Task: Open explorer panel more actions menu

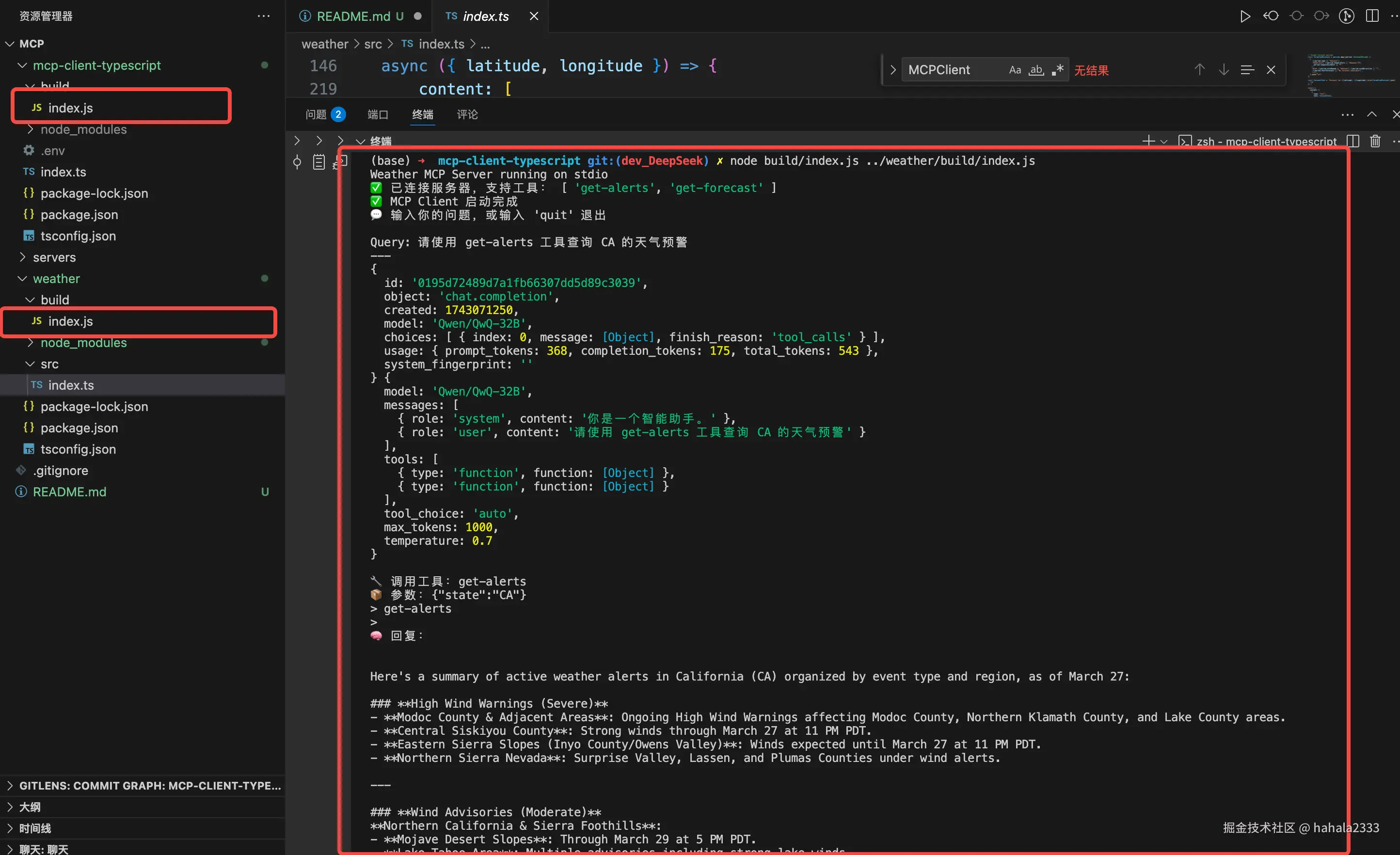Action: [263, 16]
